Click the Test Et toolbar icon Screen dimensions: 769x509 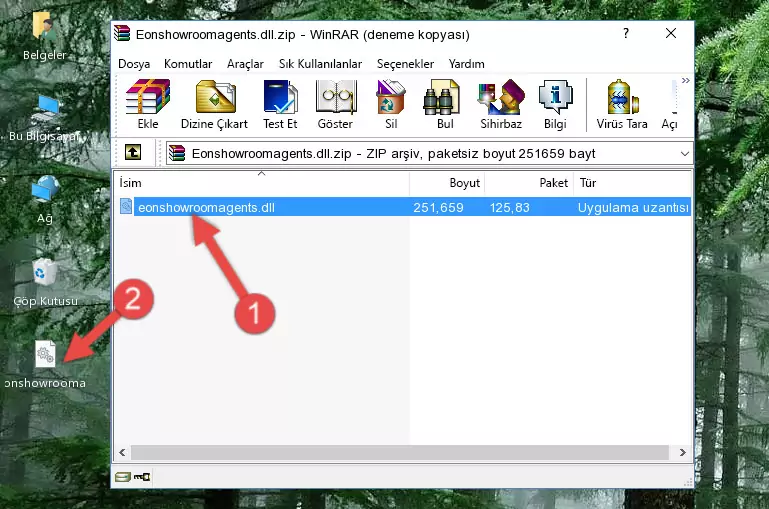(280, 104)
